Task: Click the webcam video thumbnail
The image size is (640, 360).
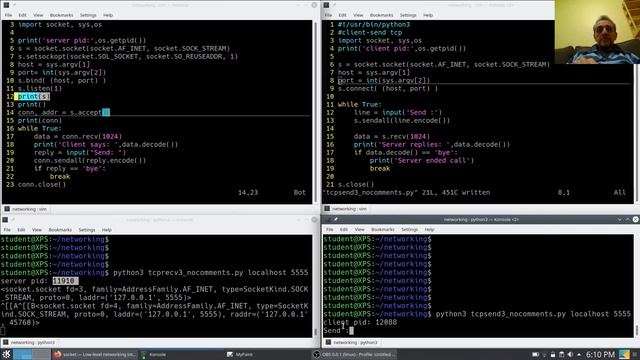Action: tap(597, 32)
